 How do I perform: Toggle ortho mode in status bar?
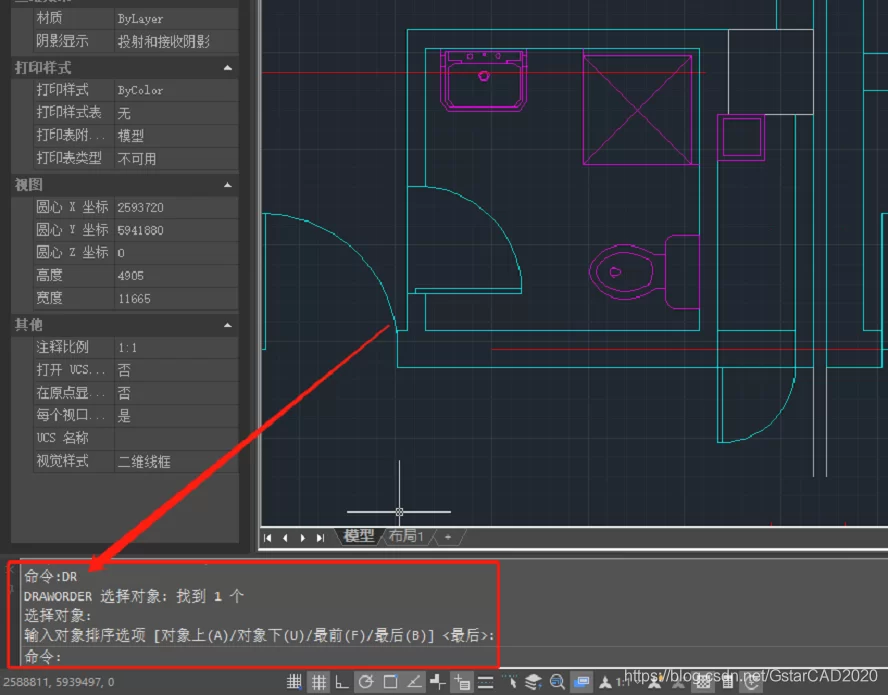pyautogui.click(x=342, y=683)
